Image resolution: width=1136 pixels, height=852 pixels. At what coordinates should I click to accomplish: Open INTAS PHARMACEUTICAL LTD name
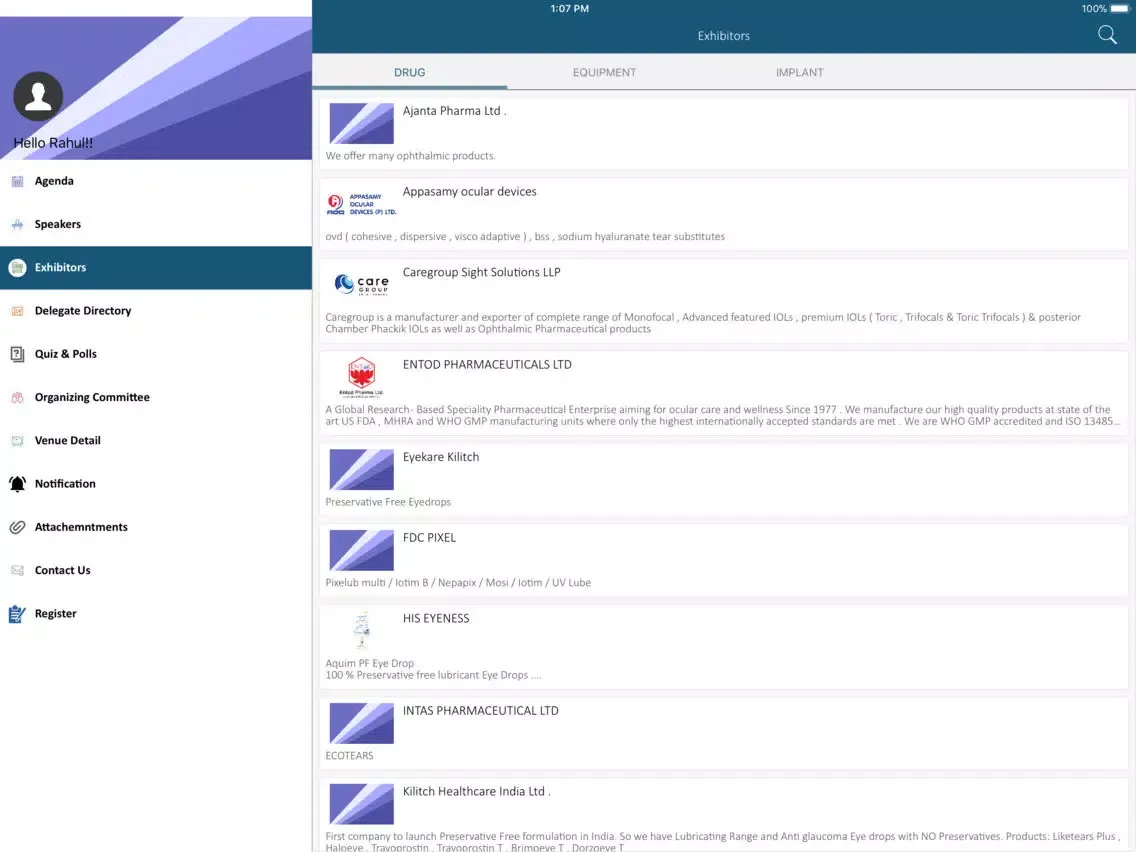click(x=480, y=711)
